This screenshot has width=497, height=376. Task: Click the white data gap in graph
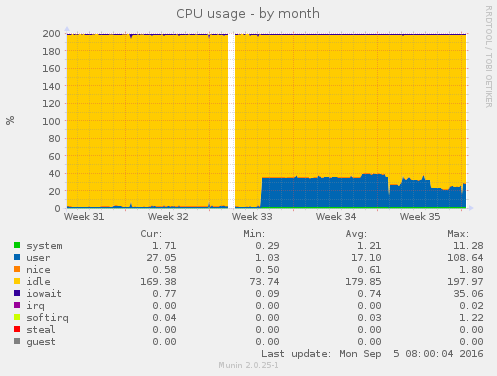232,121
